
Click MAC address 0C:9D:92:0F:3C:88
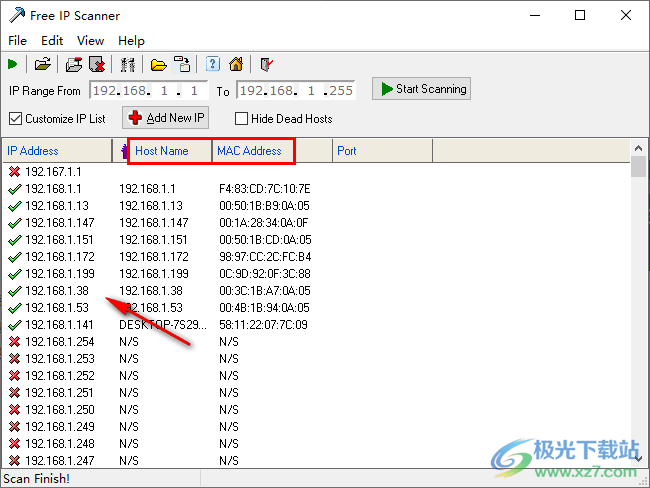(x=265, y=274)
